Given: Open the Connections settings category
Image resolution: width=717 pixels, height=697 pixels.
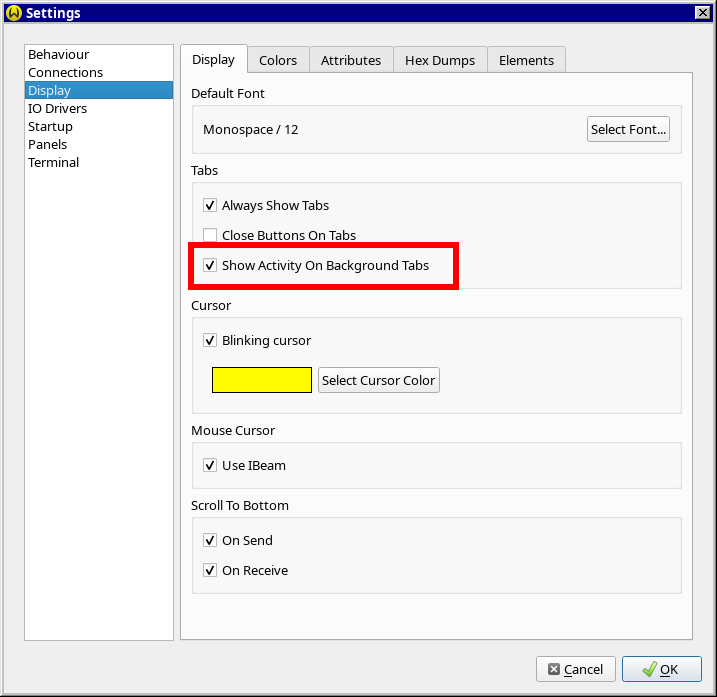Looking at the screenshot, I should coord(99,72).
